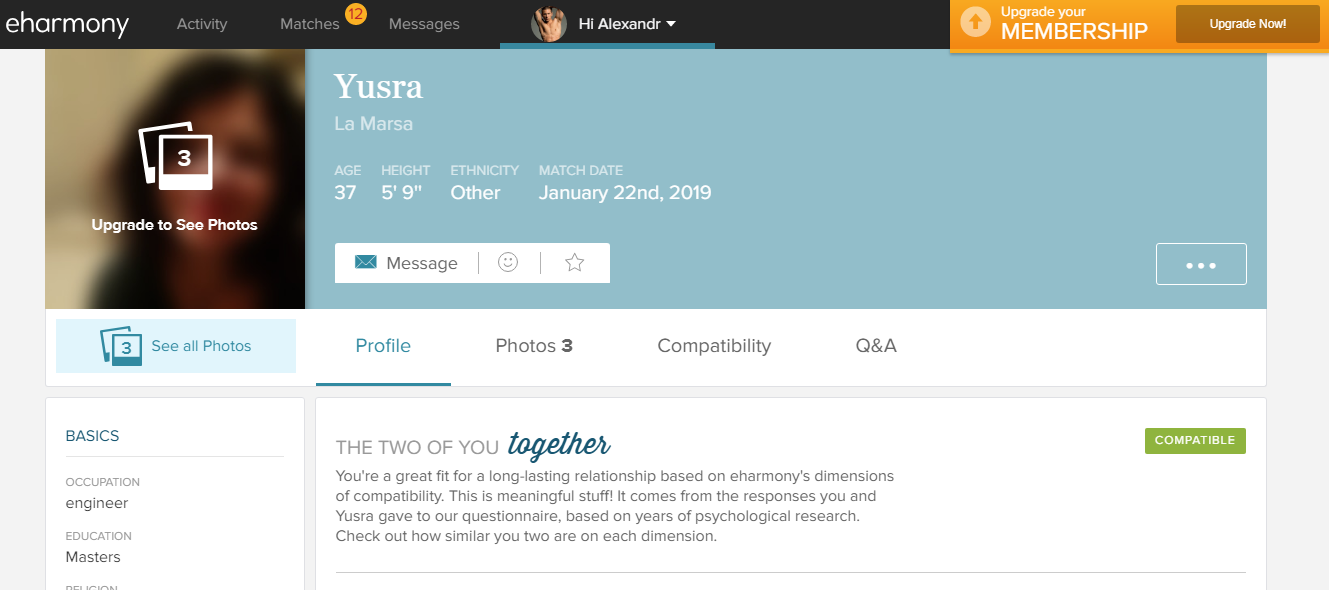Click the photo stack icon on blurred picture
The width and height of the screenshot is (1329, 590).
click(175, 155)
